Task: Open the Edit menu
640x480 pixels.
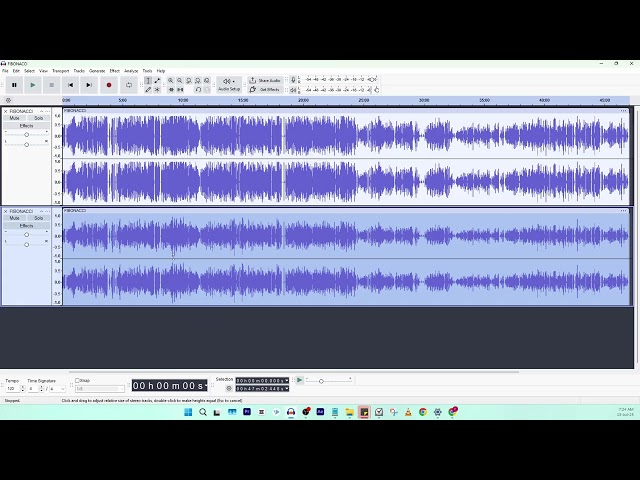Action: tap(16, 71)
